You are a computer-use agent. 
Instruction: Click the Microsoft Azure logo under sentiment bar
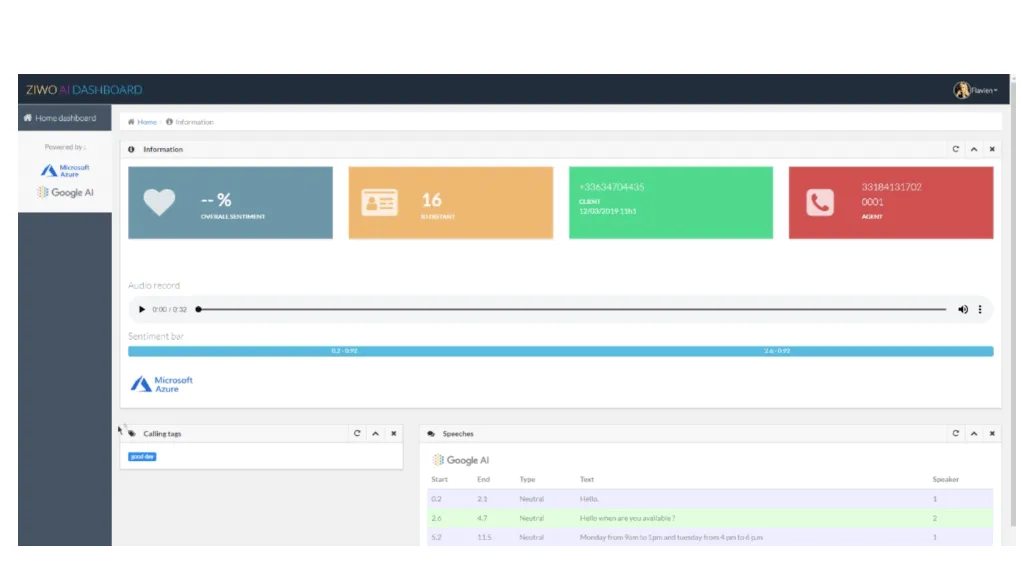tap(162, 384)
